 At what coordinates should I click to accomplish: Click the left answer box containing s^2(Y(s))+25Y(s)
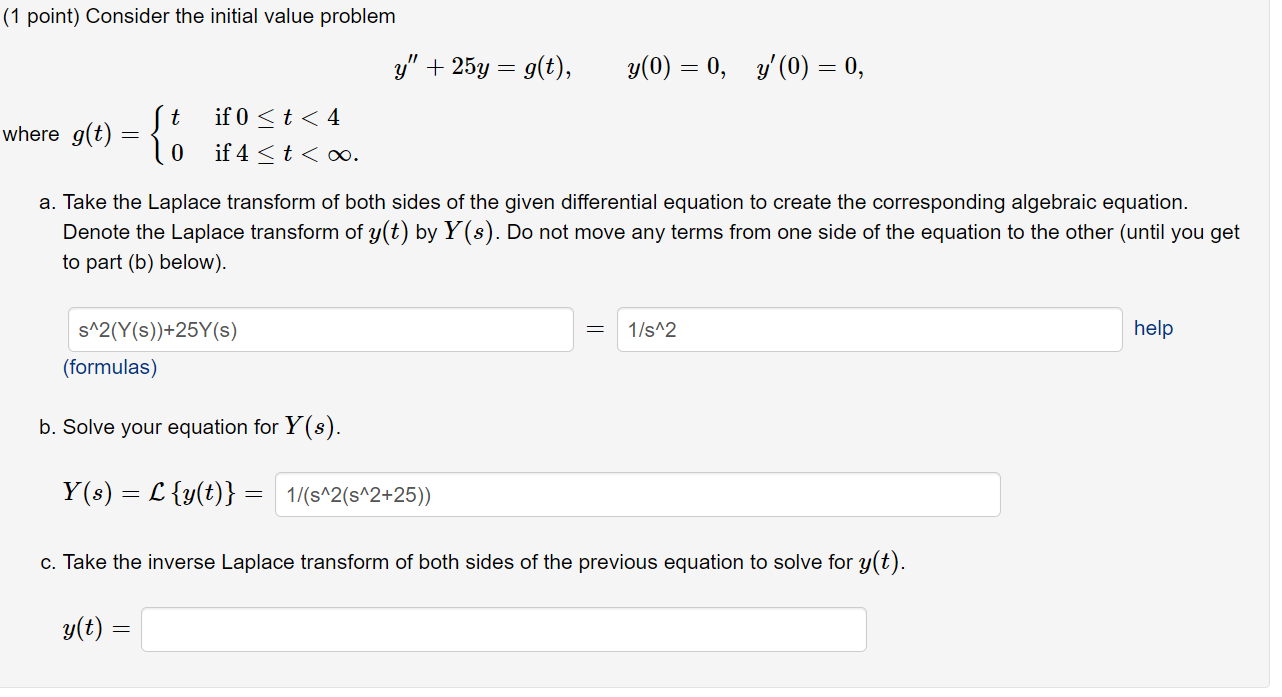click(x=320, y=328)
